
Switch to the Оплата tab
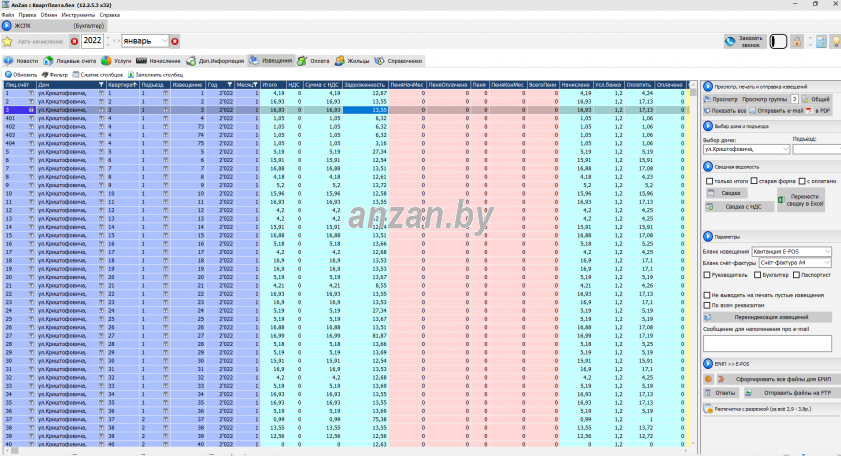[313, 61]
